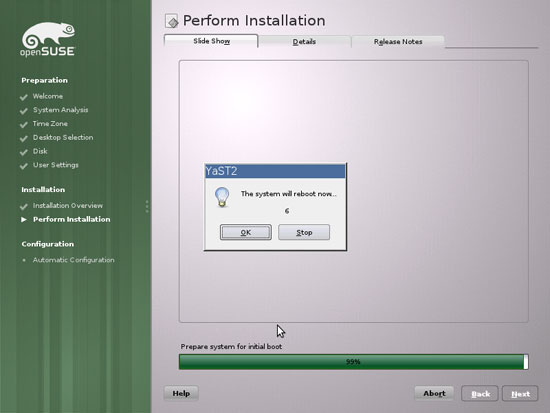Click the Installation section heading

43,189
